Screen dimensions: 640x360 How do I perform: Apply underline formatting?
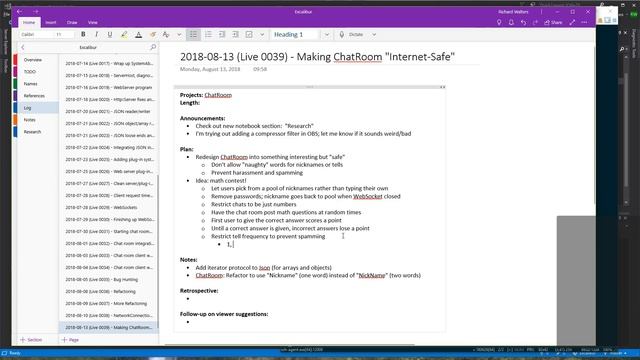tap(110, 34)
